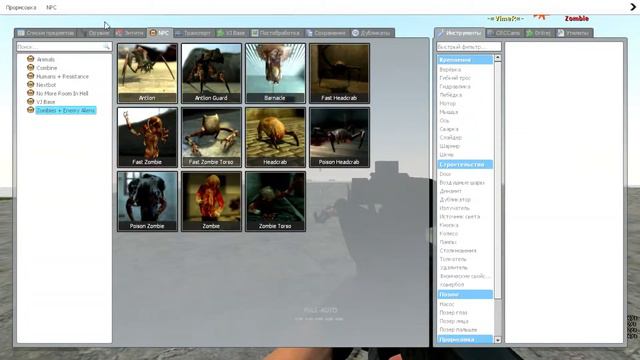640x360 pixels.
Task: Collapse the Позинг tool category
Action: pos(465,294)
